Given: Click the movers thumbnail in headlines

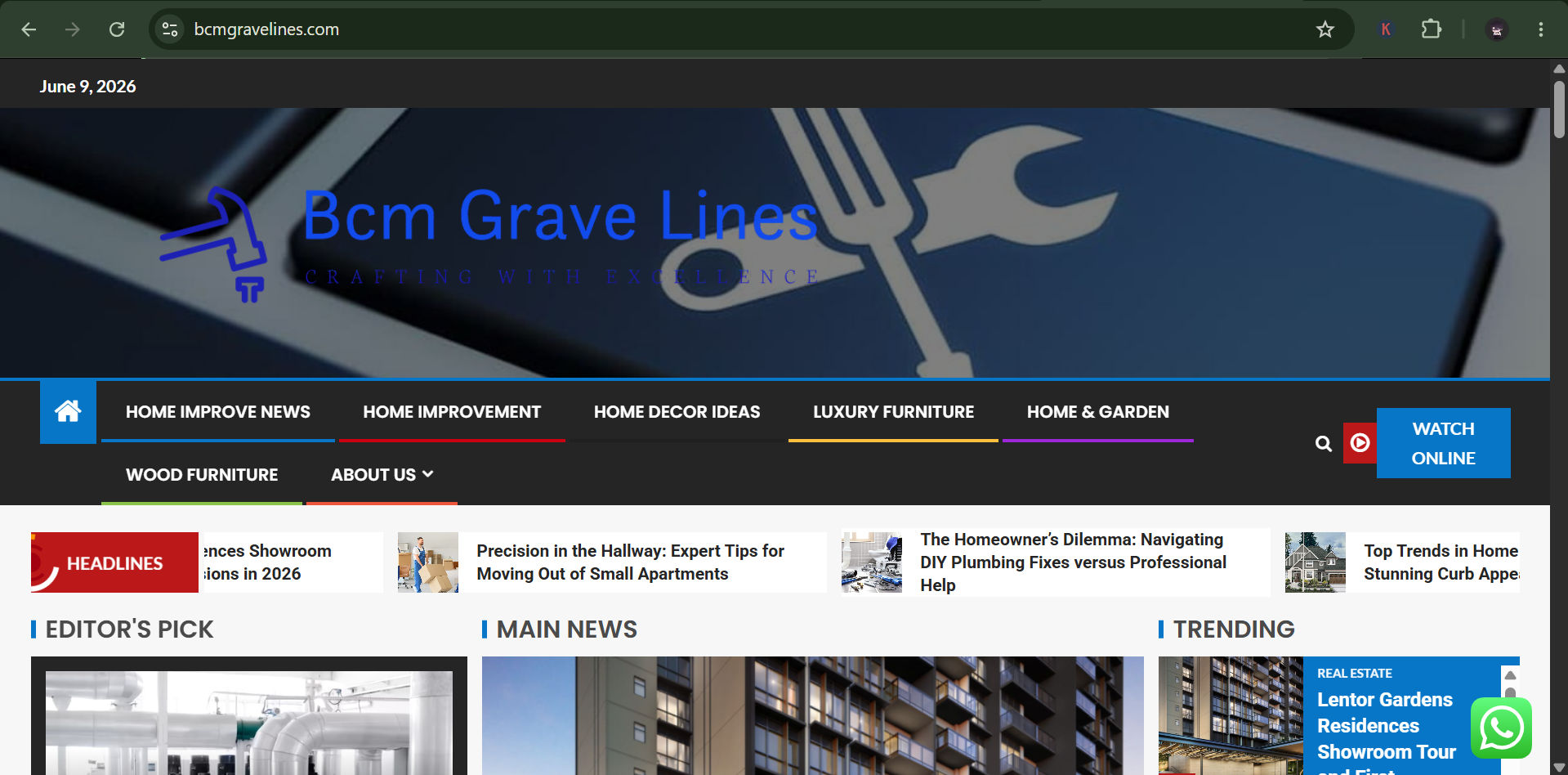Looking at the screenshot, I should click(x=428, y=562).
